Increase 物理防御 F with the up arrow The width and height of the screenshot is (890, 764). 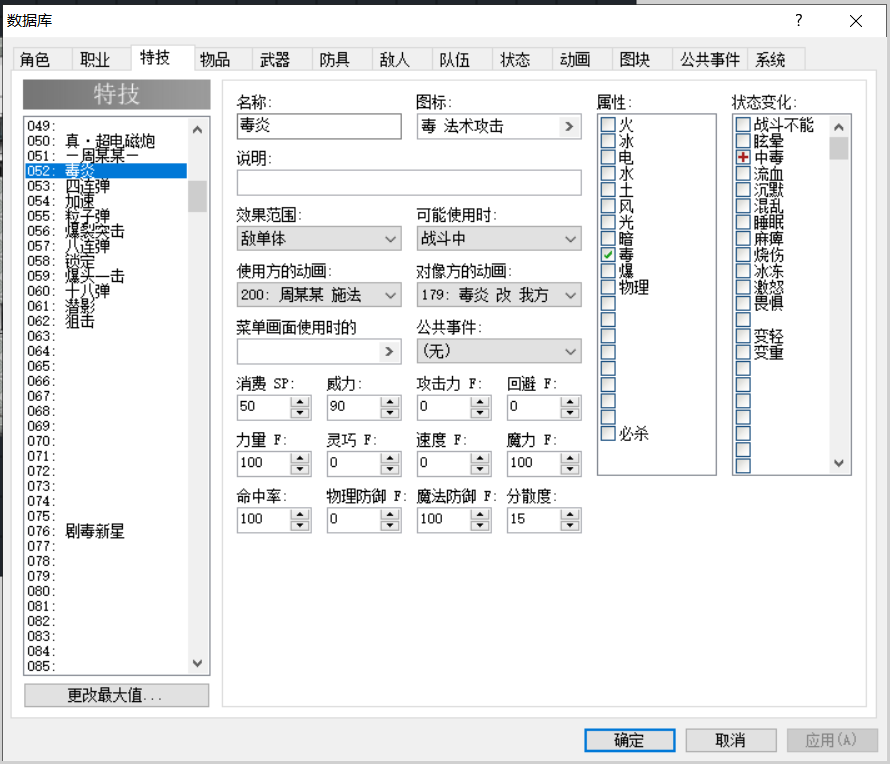[389, 514]
